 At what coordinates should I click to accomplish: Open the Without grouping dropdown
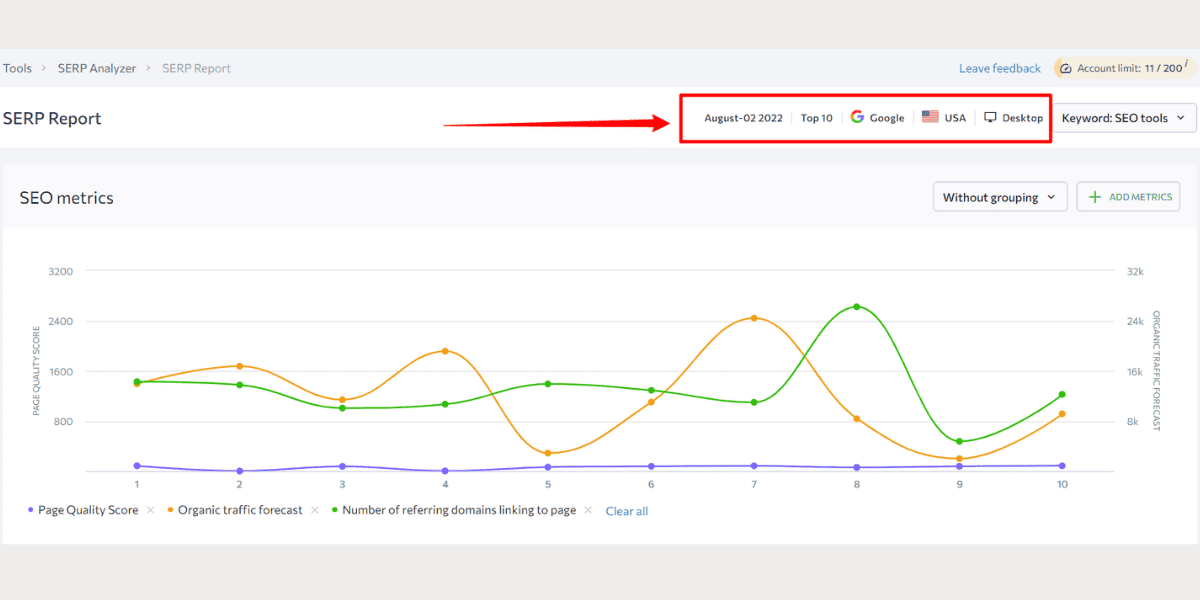[999, 197]
